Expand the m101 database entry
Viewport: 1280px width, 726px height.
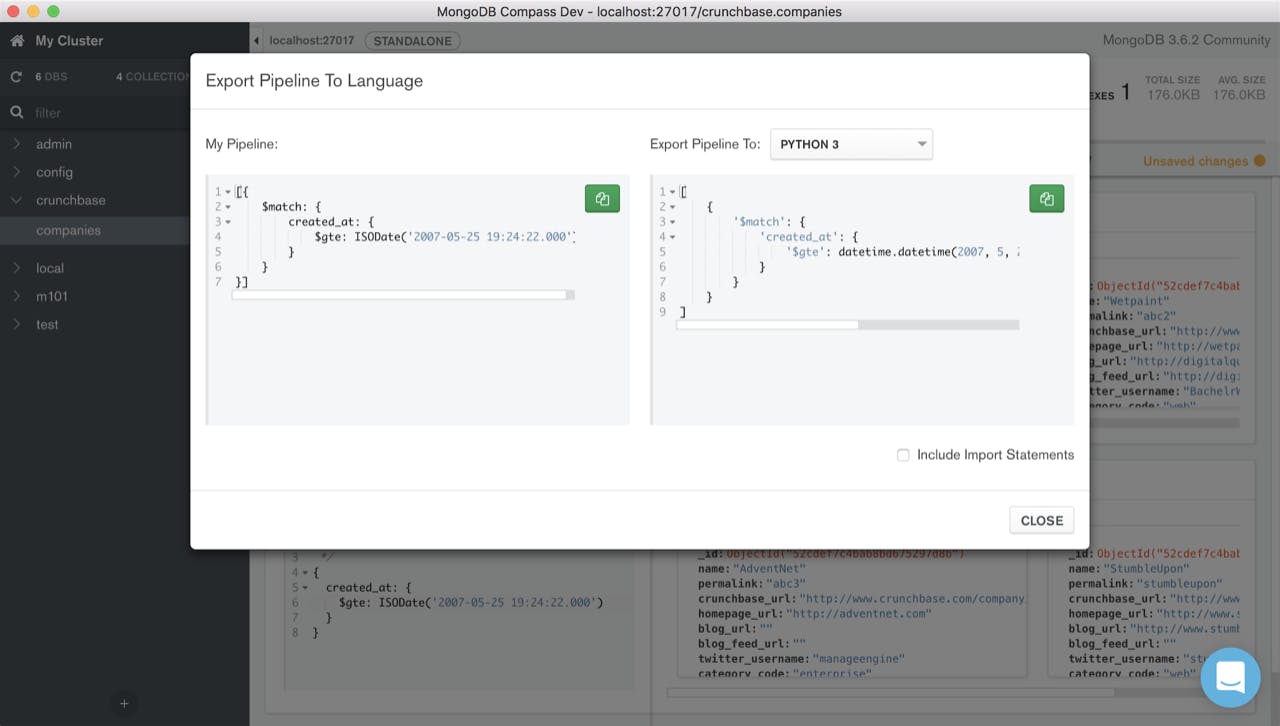16,296
